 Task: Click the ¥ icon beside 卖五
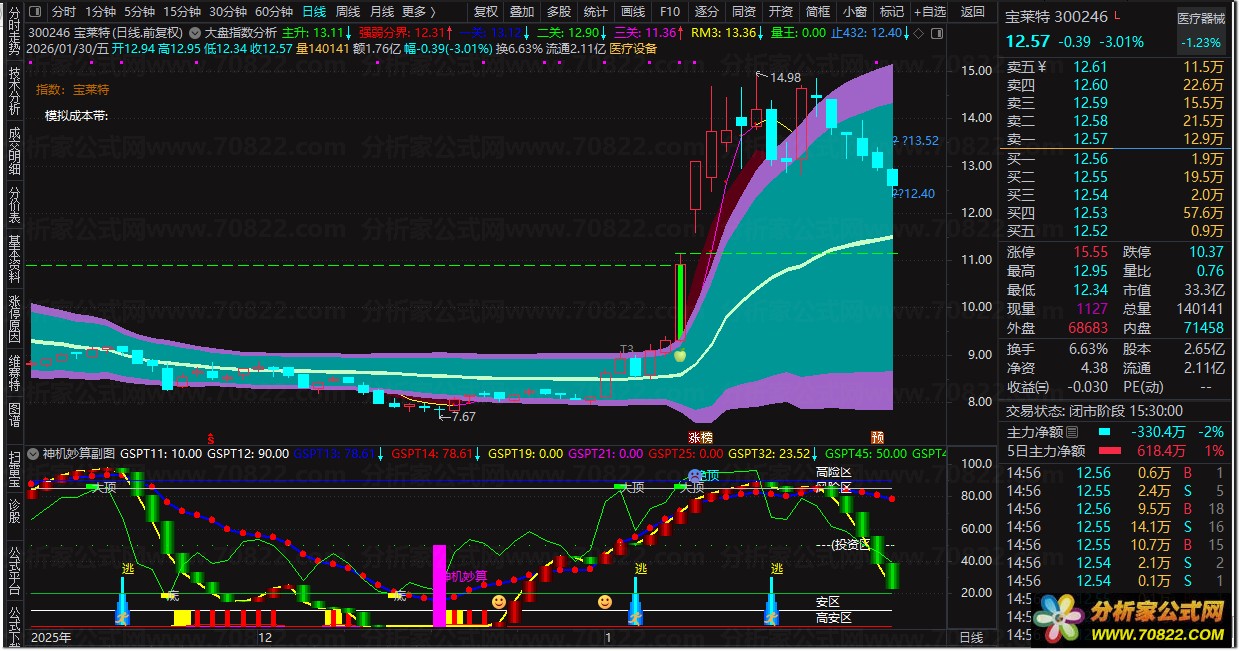click(x=1042, y=67)
